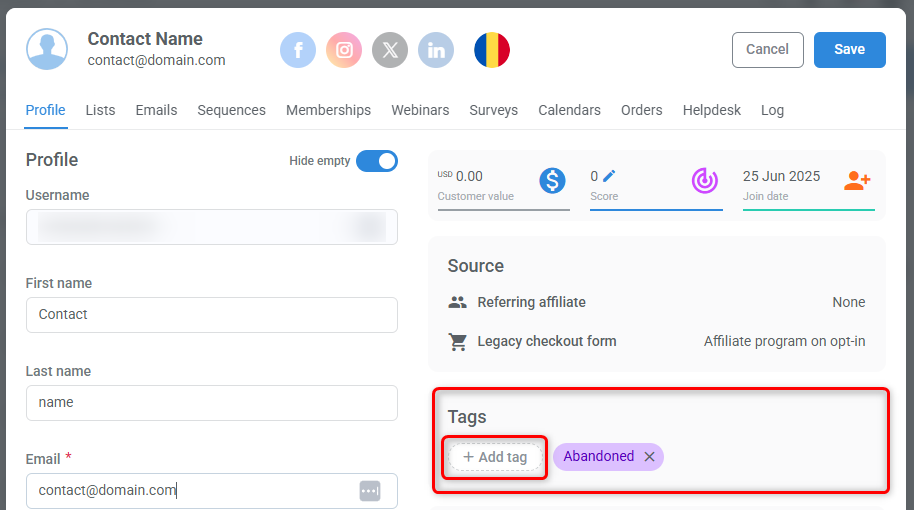Viewport: 914px width, 510px height.
Task: Open the X (Twitter) profile icon
Action: tap(390, 50)
